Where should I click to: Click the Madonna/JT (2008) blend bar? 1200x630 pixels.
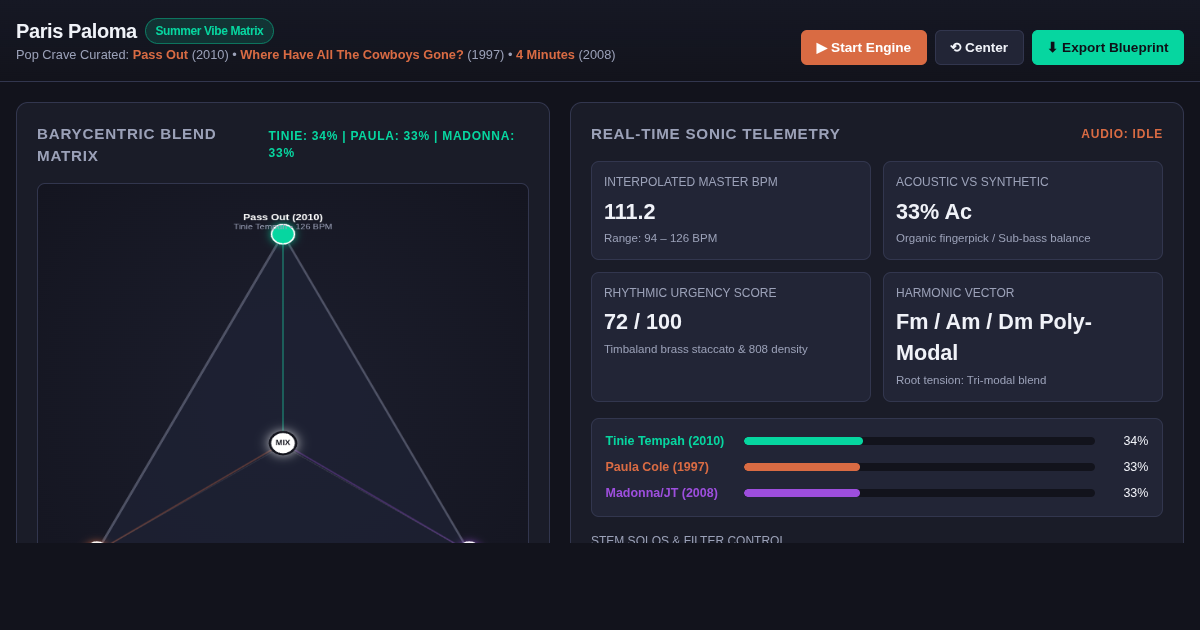click(x=919, y=493)
